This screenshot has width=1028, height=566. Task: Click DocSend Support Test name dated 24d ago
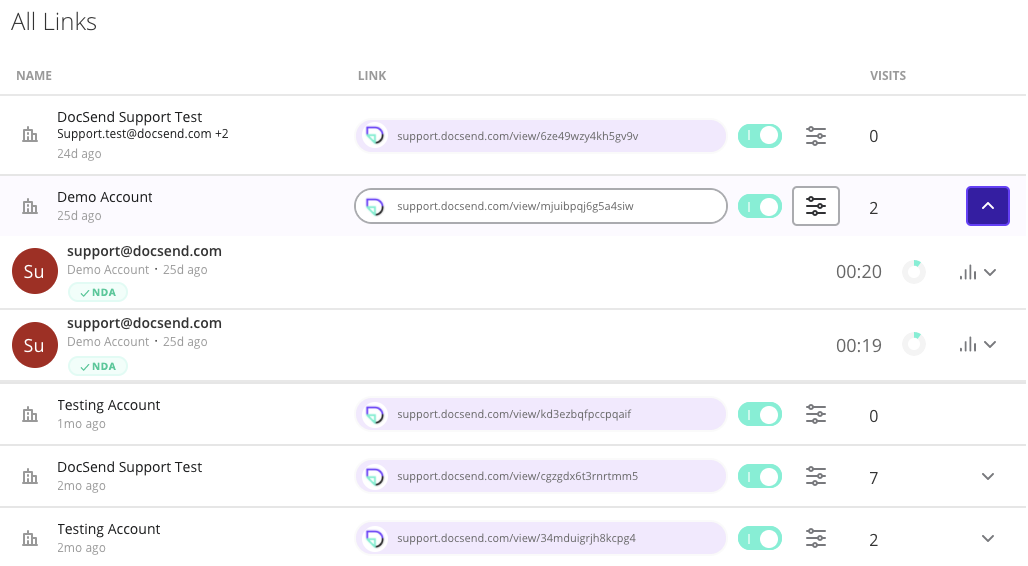click(x=129, y=117)
